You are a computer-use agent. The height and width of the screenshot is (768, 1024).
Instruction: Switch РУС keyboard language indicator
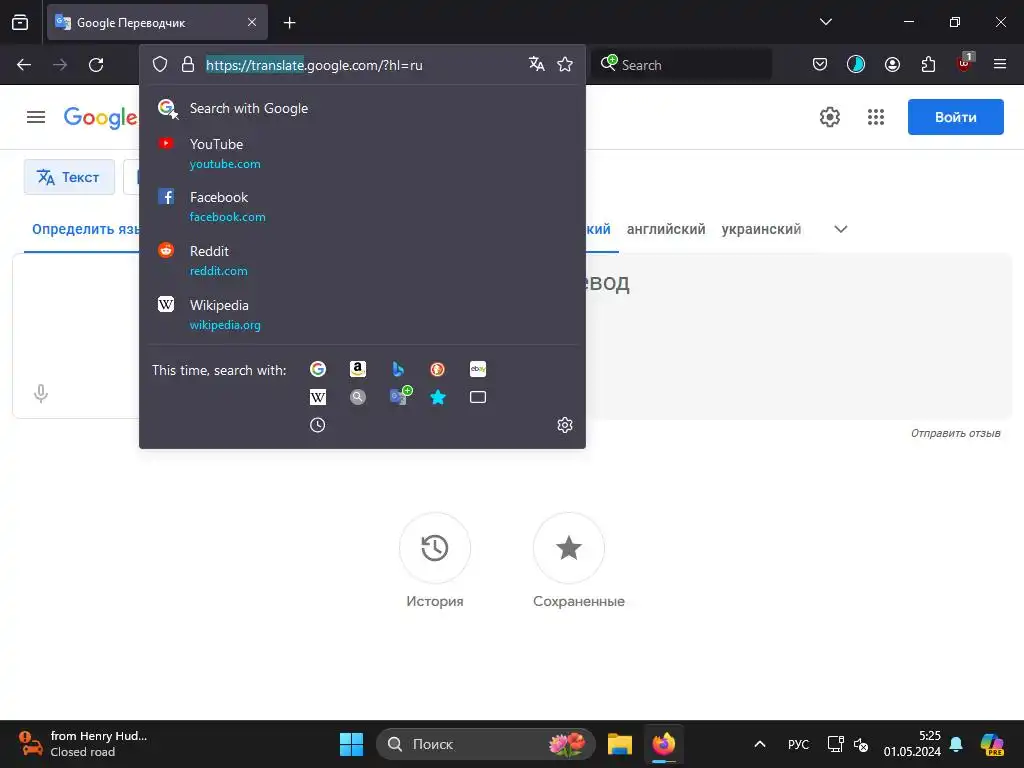click(798, 744)
